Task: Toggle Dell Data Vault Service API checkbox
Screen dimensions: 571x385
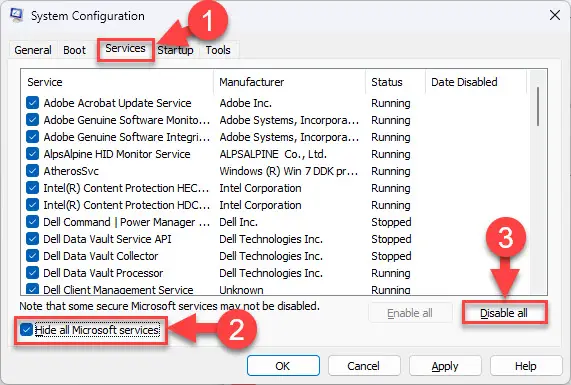Action: click(x=32, y=239)
